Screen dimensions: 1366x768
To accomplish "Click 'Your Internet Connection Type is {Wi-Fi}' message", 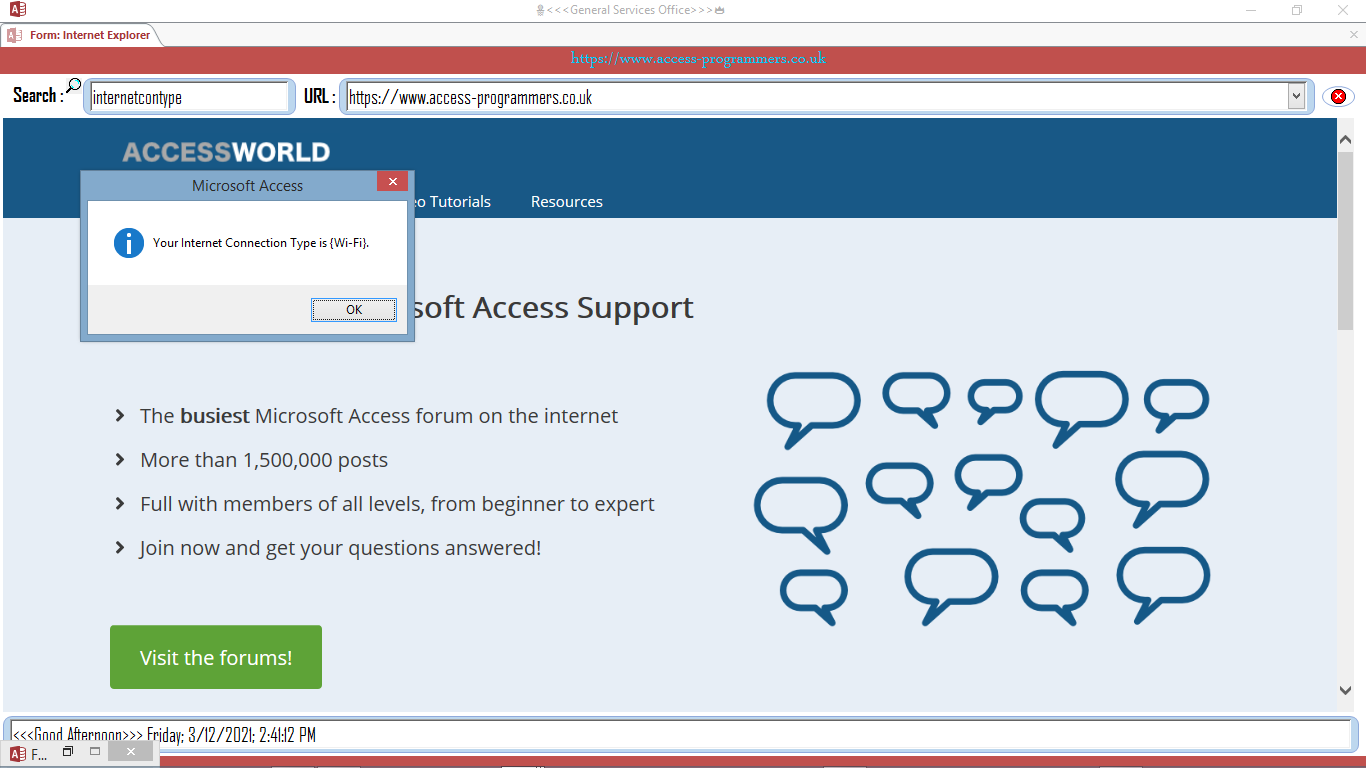I will point(261,243).
